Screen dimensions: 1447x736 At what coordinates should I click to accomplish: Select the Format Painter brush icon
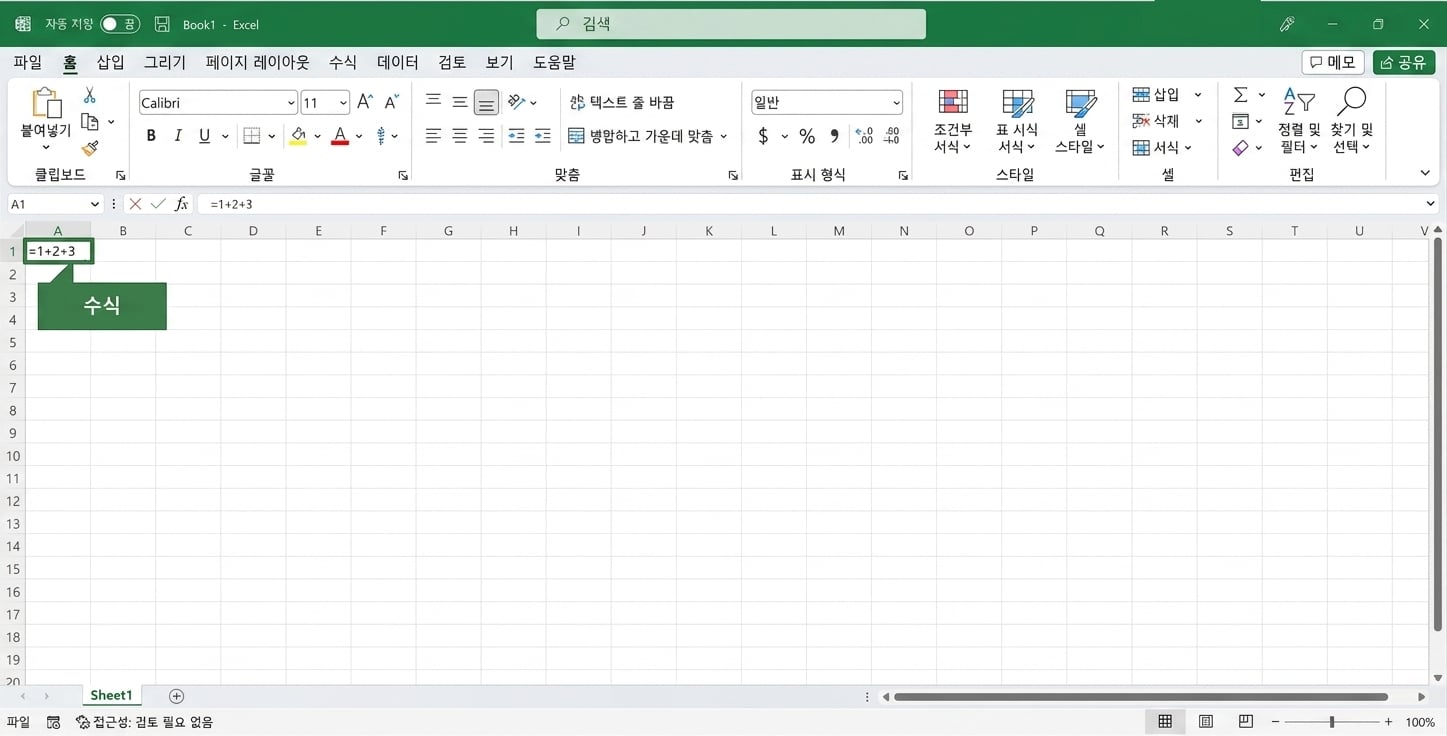coord(90,148)
